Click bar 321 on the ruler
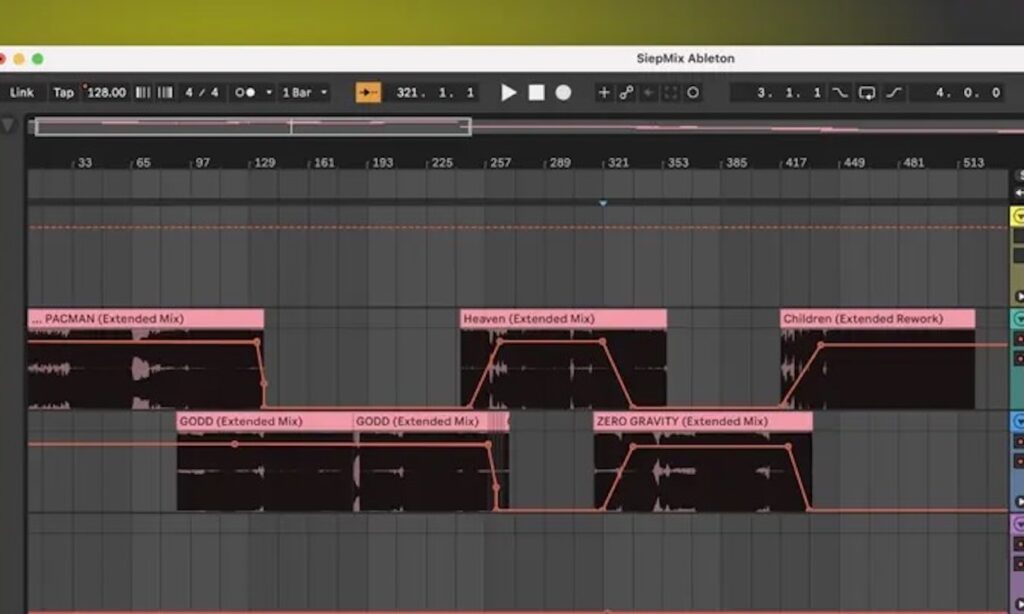This screenshot has width=1024, height=614. pyautogui.click(x=618, y=163)
